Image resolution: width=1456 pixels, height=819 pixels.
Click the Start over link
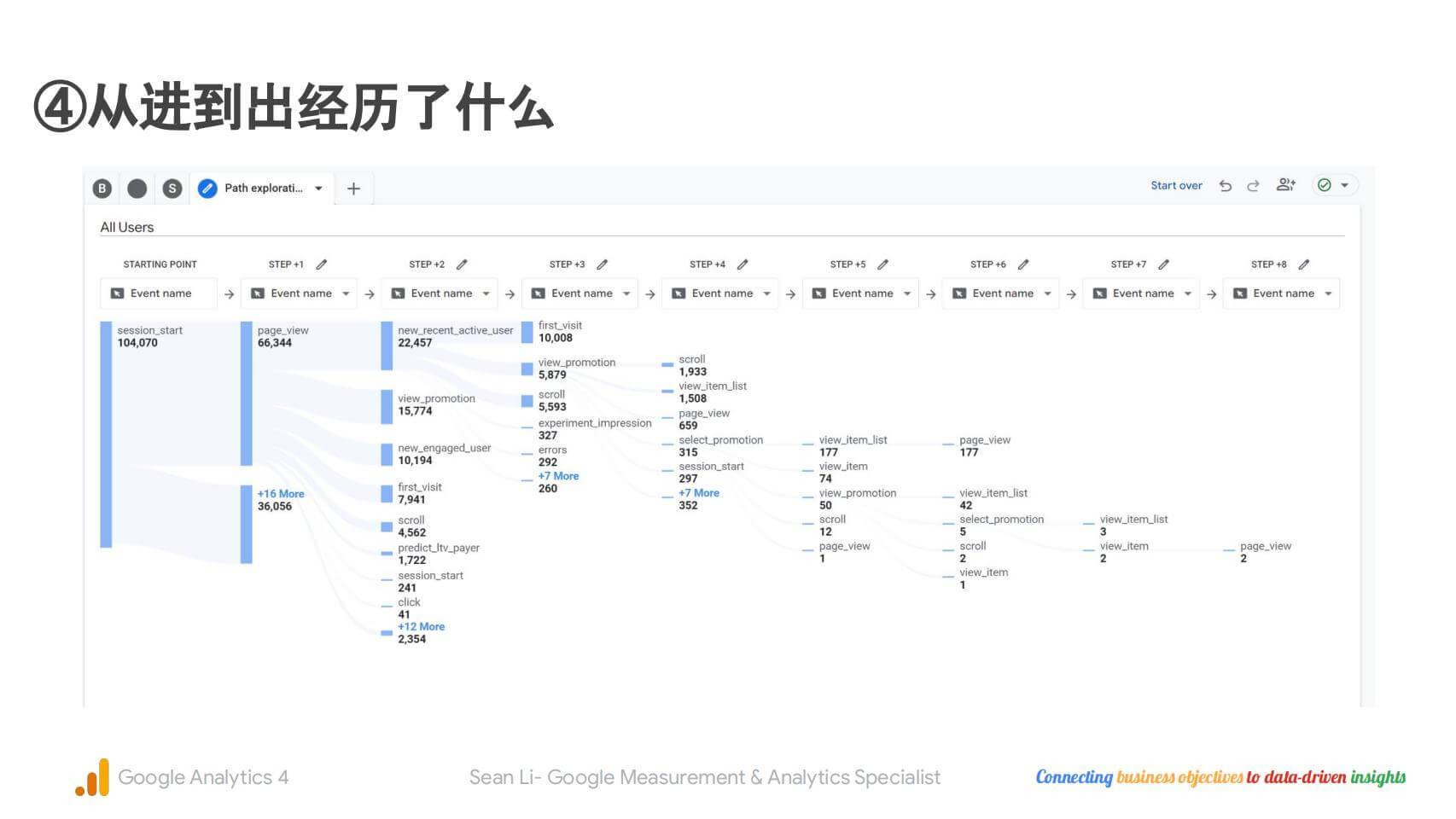tap(1175, 186)
